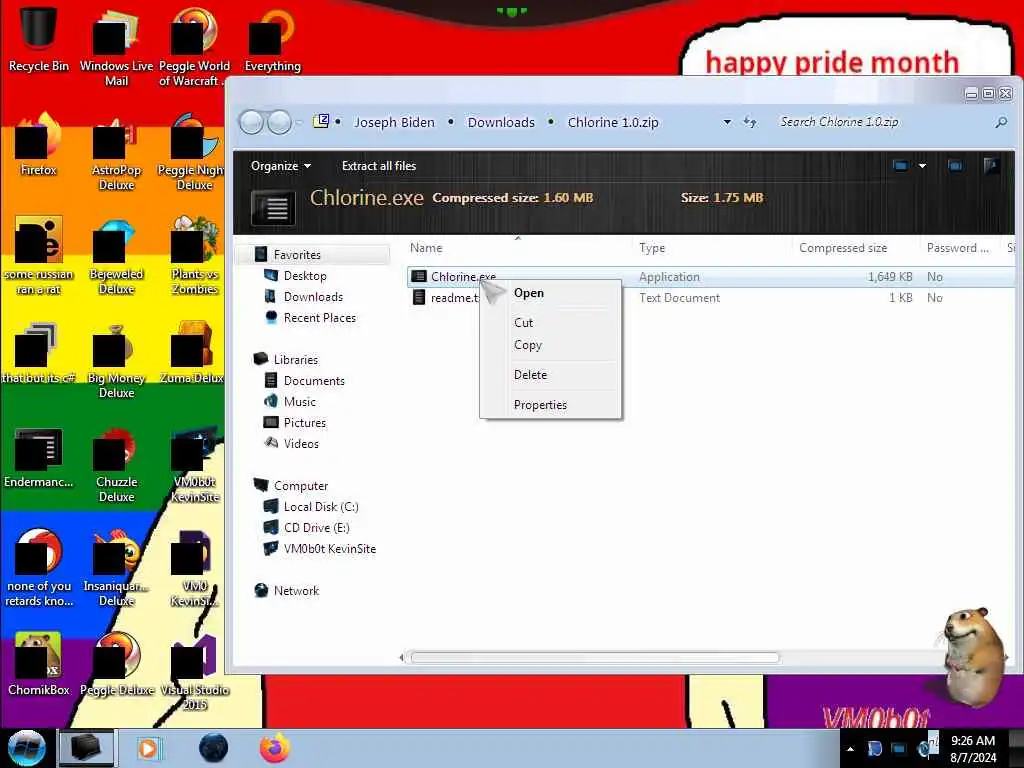Open Desktop under Favorites
Screen dimensions: 1024x768
(x=305, y=276)
